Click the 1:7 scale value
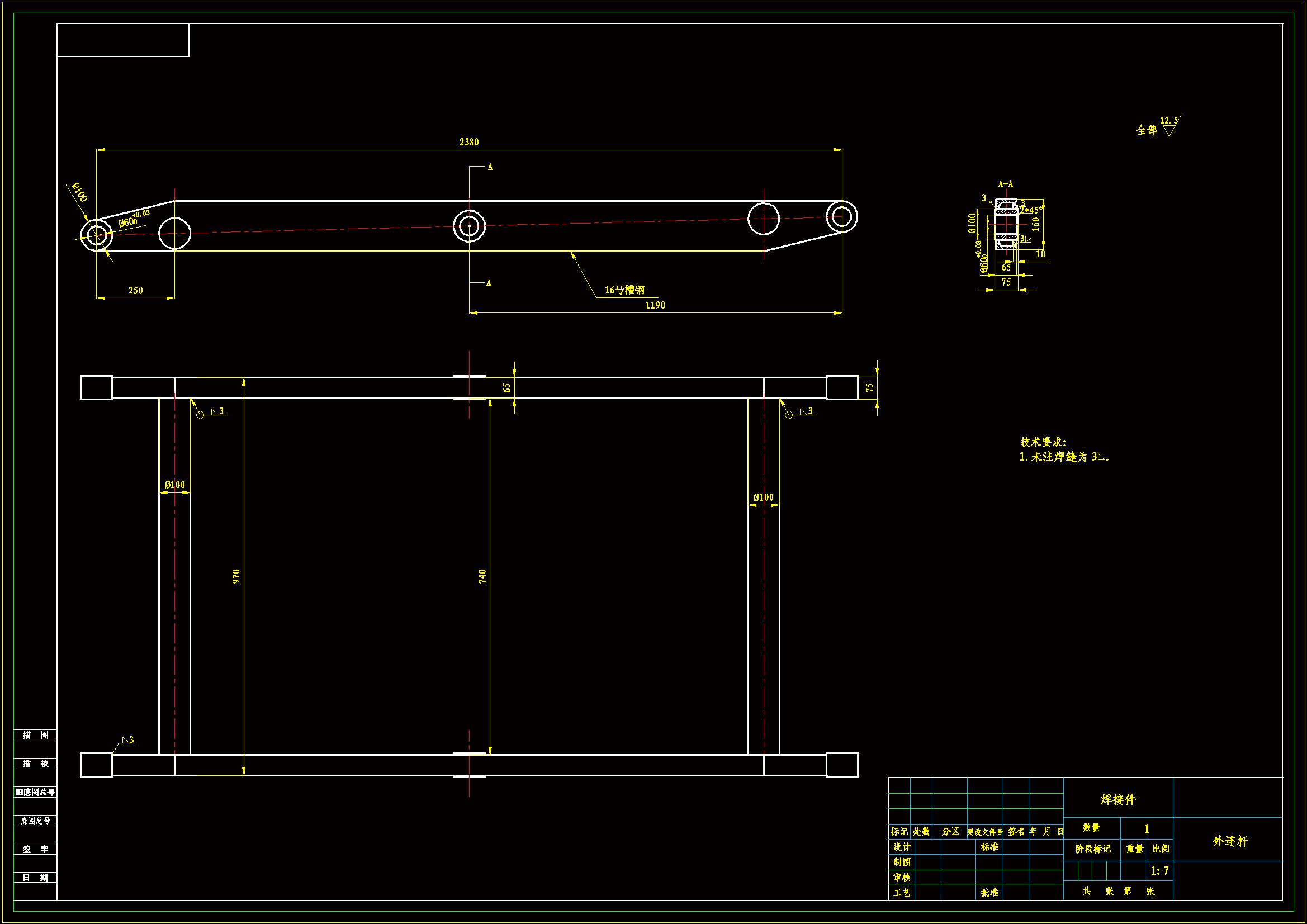This screenshot has width=1307, height=924. pyautogui.click(x=1159, y=871)
